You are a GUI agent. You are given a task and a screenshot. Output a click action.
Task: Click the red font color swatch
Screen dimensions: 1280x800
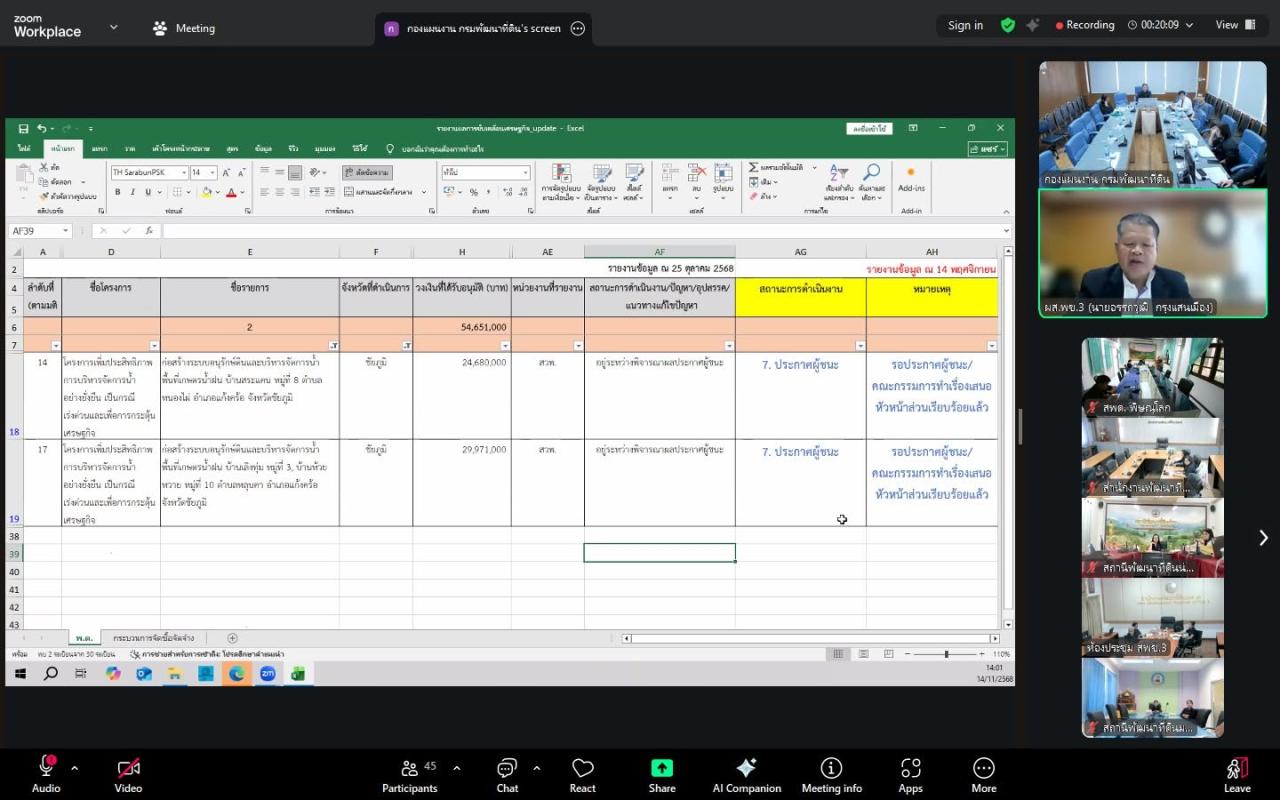pyautogui.click(x=231, y=192)
